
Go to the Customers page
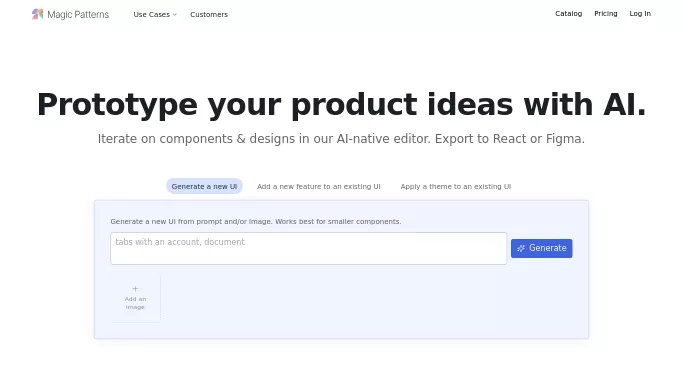click(x=209, y=14)
